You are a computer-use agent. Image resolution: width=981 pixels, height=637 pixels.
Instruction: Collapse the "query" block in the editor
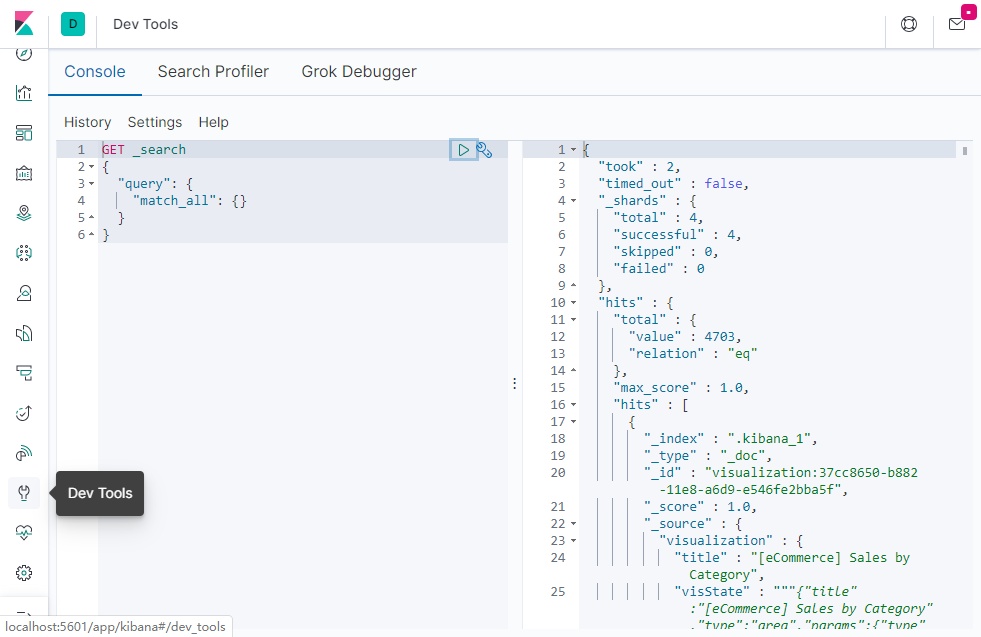[91, 184]
